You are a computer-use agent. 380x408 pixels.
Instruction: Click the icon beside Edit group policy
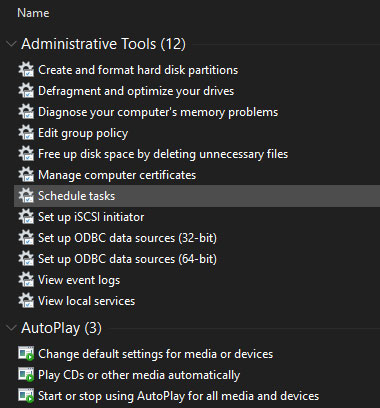tap(26, 133)
